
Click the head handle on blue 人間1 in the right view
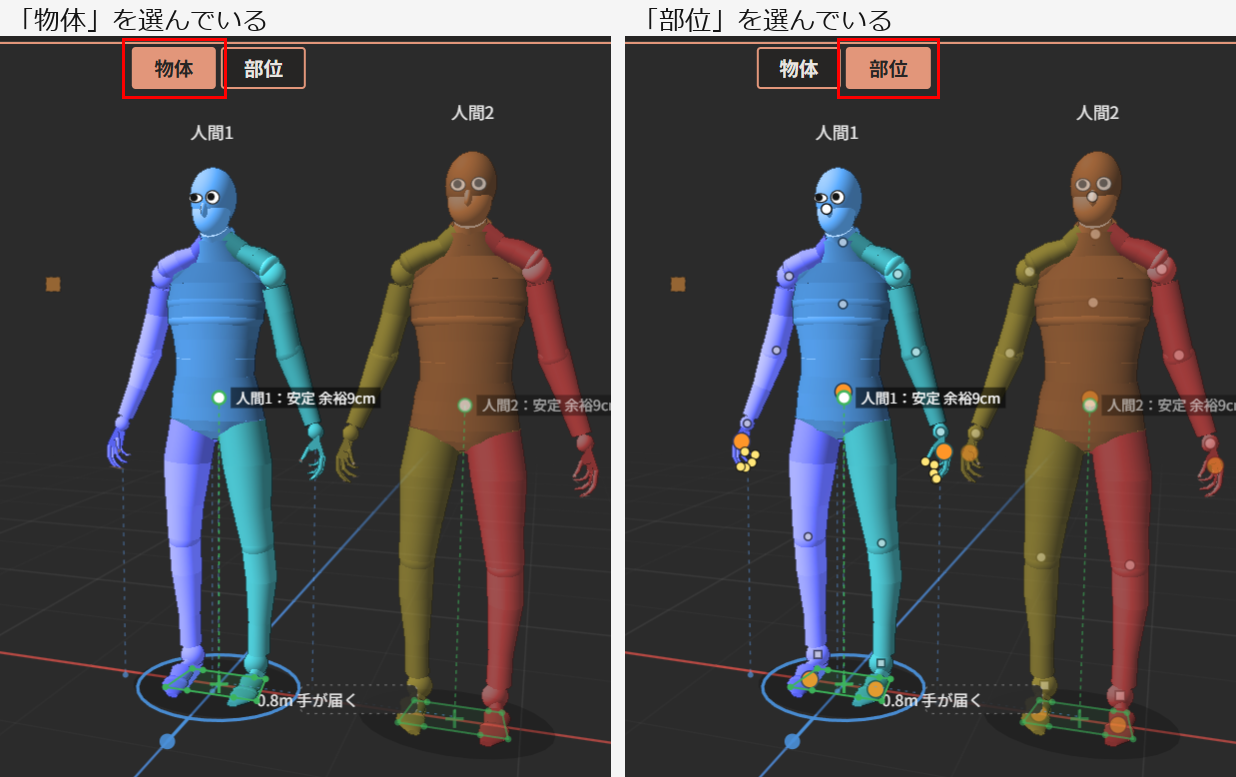825,210
